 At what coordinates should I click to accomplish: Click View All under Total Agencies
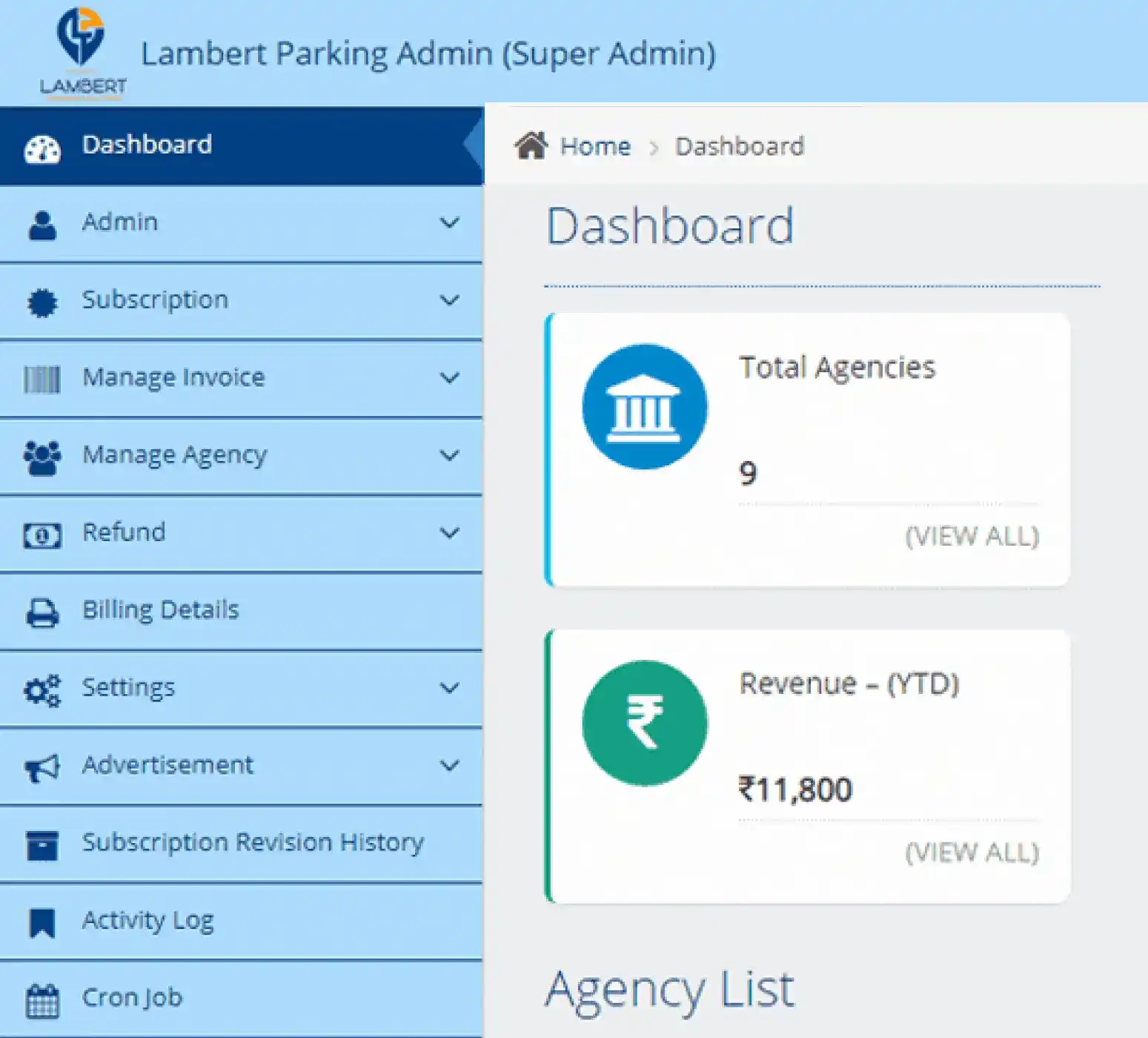[x=972, y=536]
